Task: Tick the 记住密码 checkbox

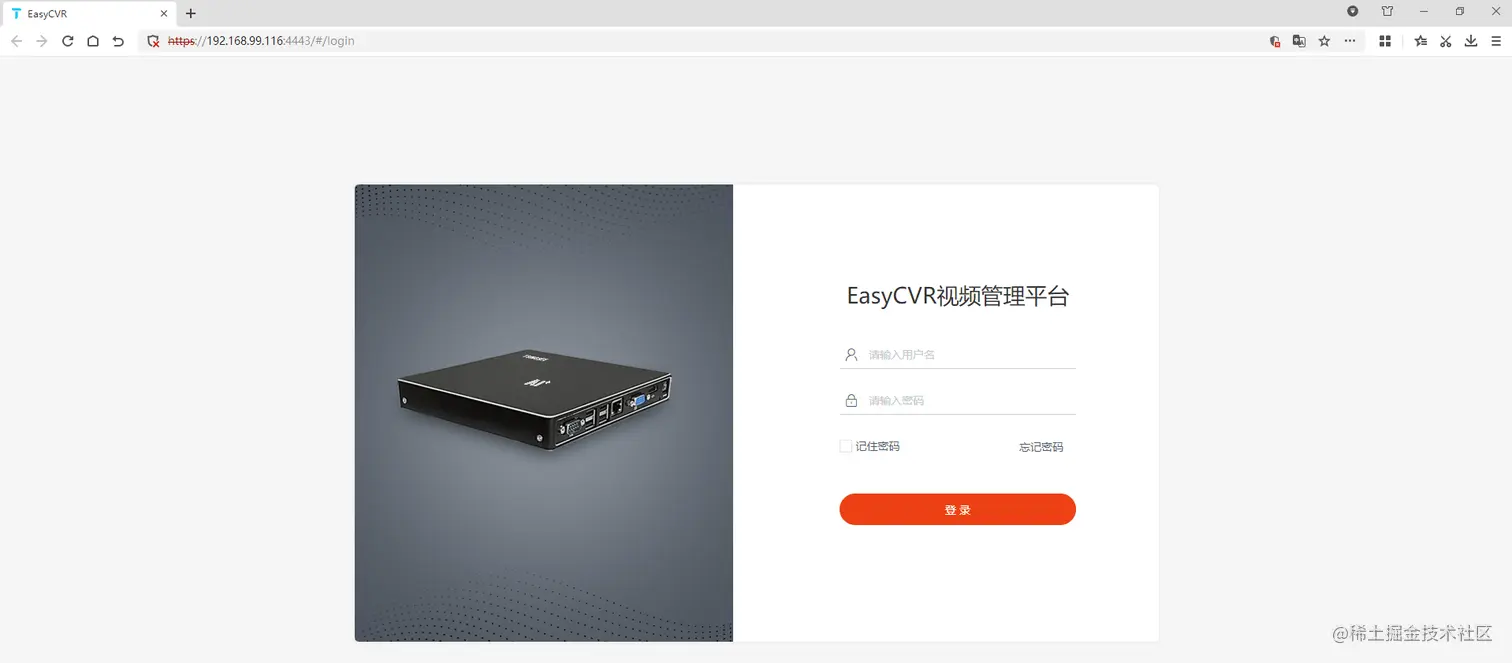Action: pos(846,446)
